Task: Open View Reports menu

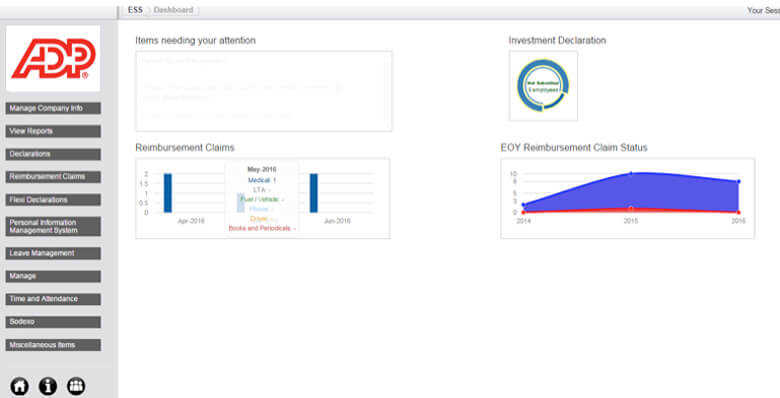Action: click(53, 131)
